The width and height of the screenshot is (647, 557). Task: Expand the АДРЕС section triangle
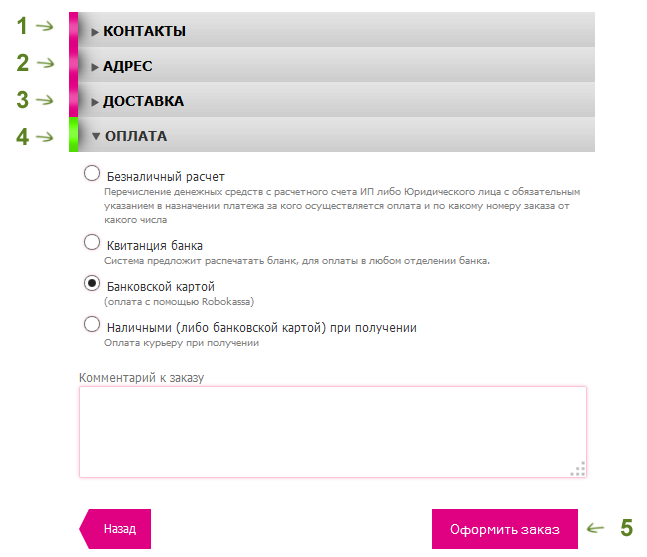[95, 67]
